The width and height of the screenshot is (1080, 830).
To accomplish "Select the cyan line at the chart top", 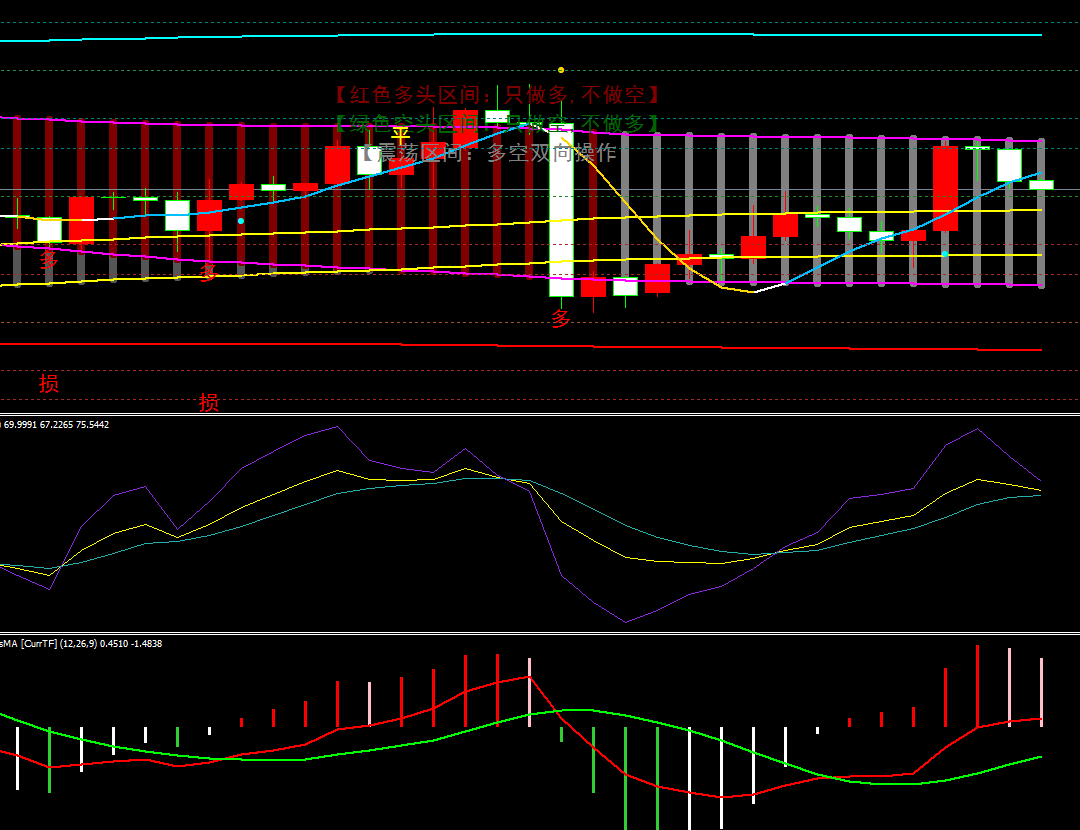I will (500, 36).
